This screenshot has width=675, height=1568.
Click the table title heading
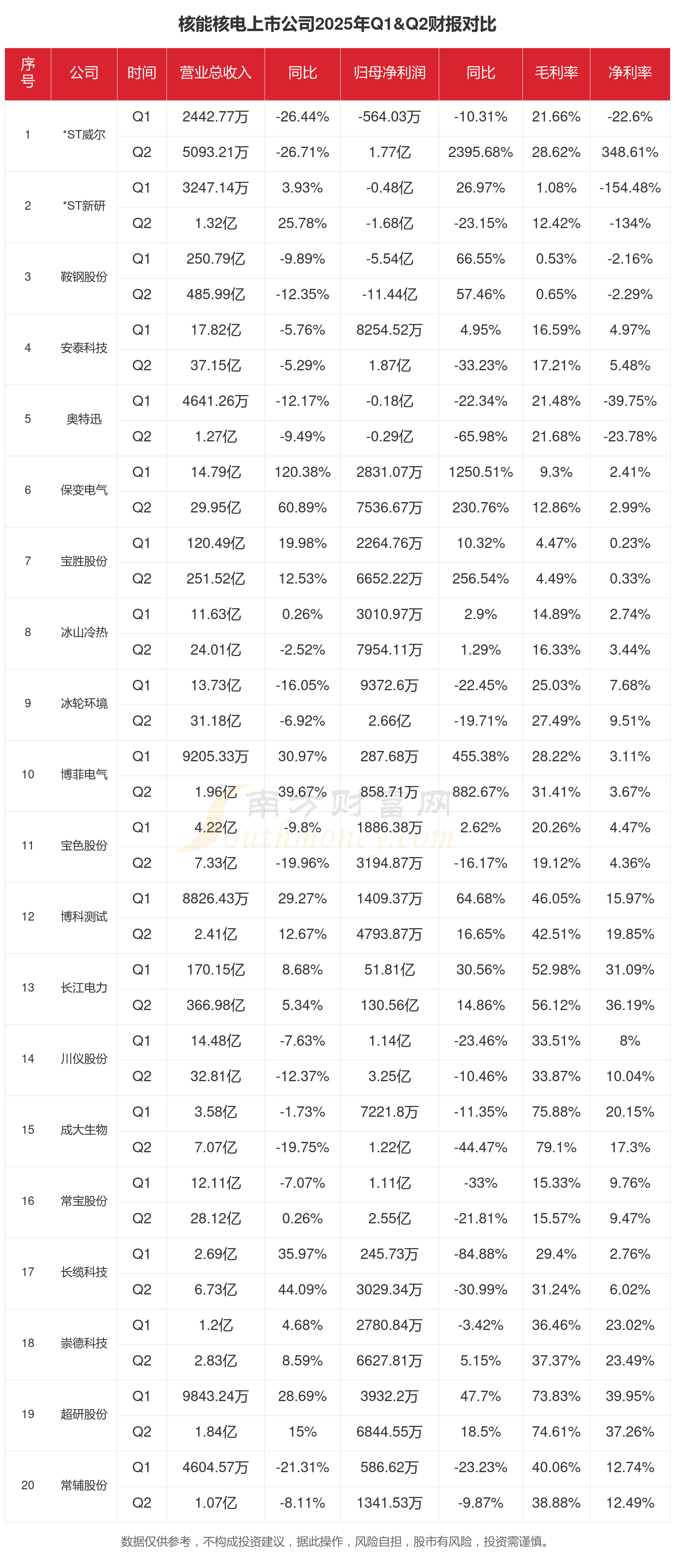click(x=337, y=24)
